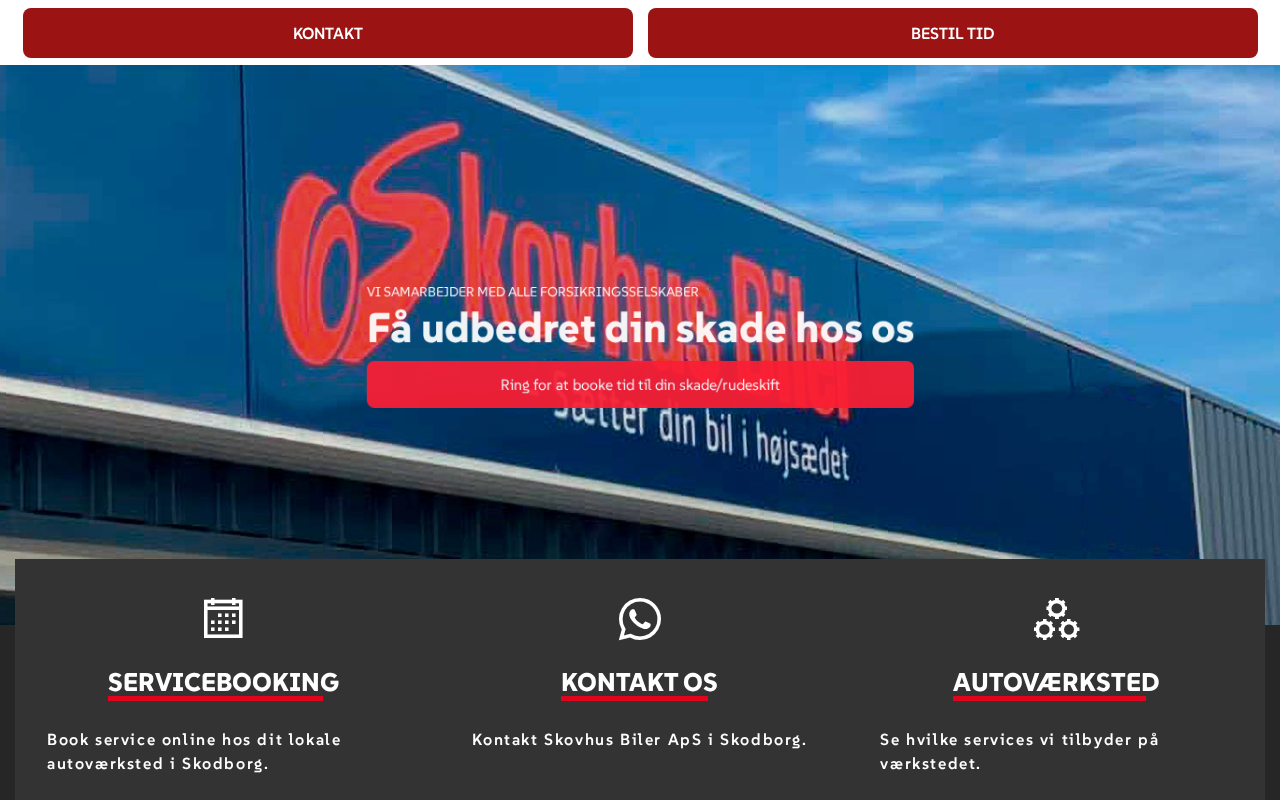Viewport: 1280px width, 800px height.
Task: Open the WhatsApp-style phone chat icon
Action: coord(640,619)
